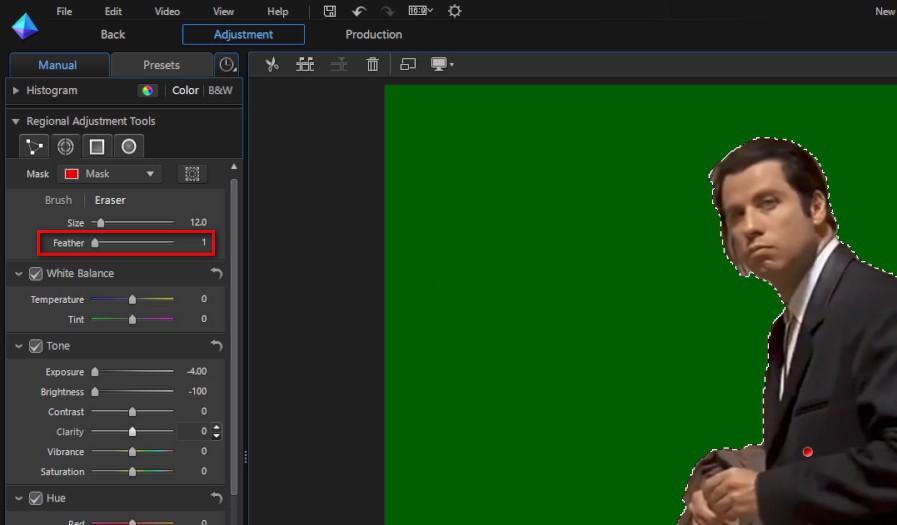Click the red pin on the suit
897x525 pixels.
tap(807, 452)
